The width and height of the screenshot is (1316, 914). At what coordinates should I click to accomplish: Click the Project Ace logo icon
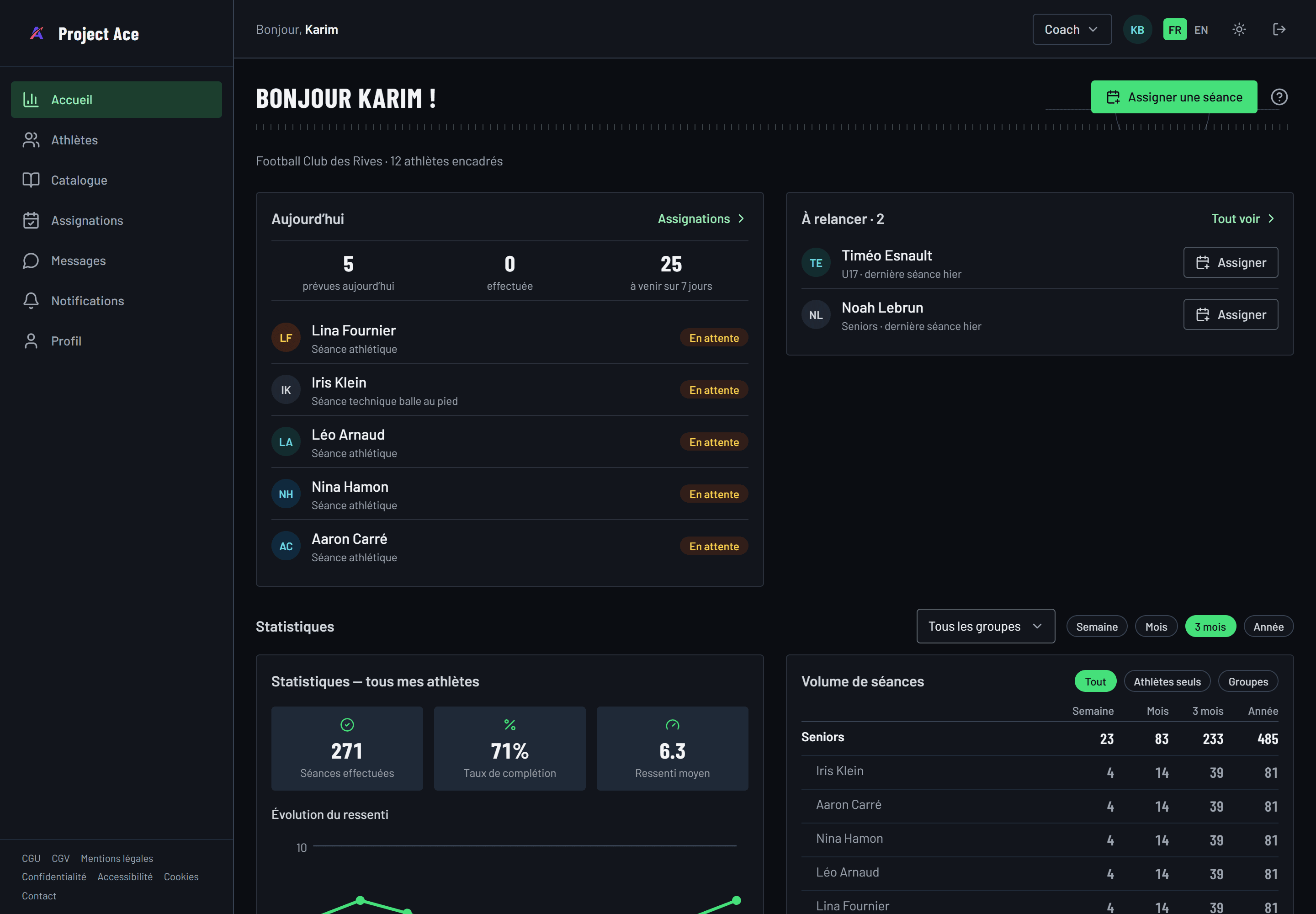click(x=37, y=33)
